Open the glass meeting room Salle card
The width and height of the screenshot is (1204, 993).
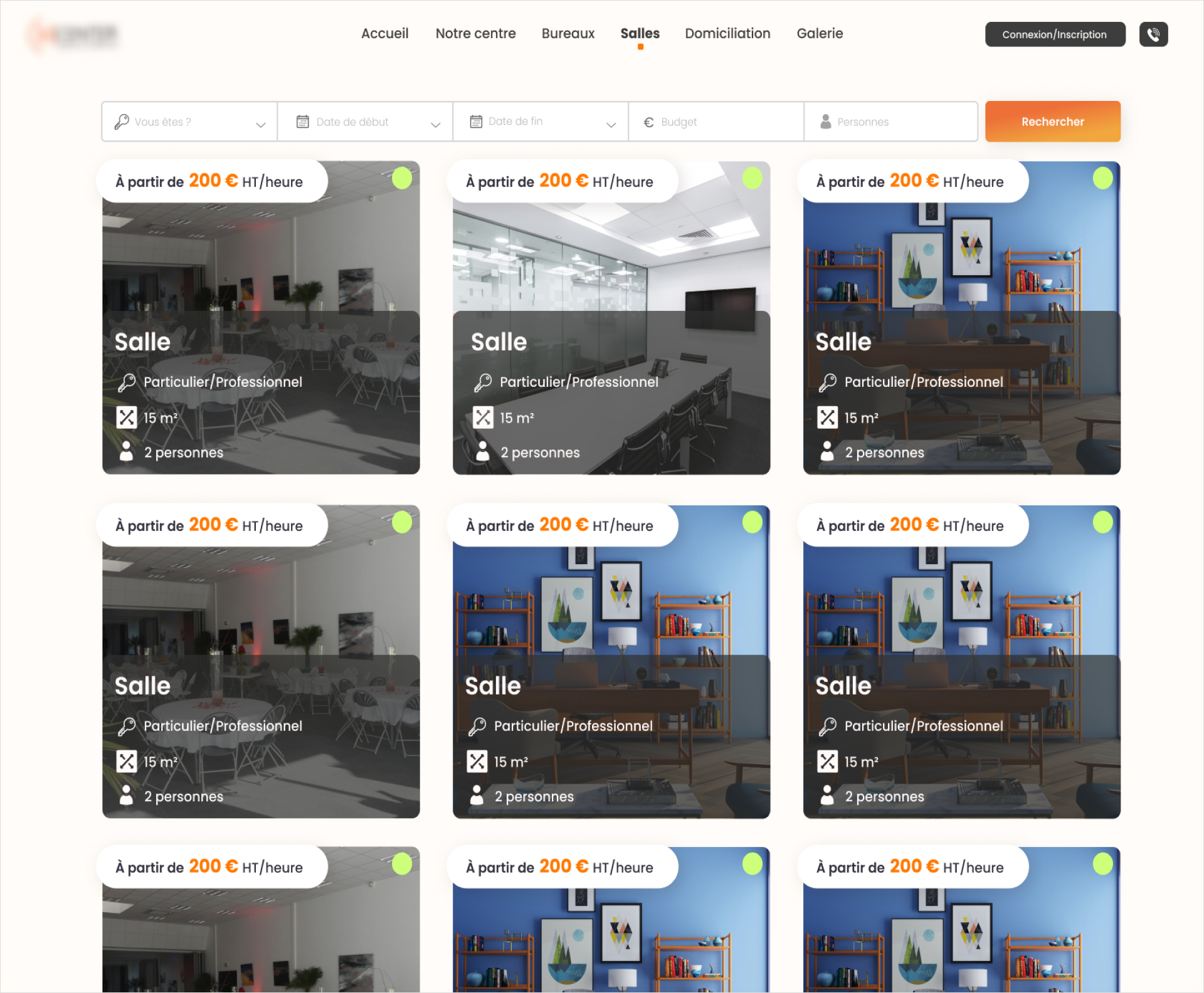[x=611, y=318]
